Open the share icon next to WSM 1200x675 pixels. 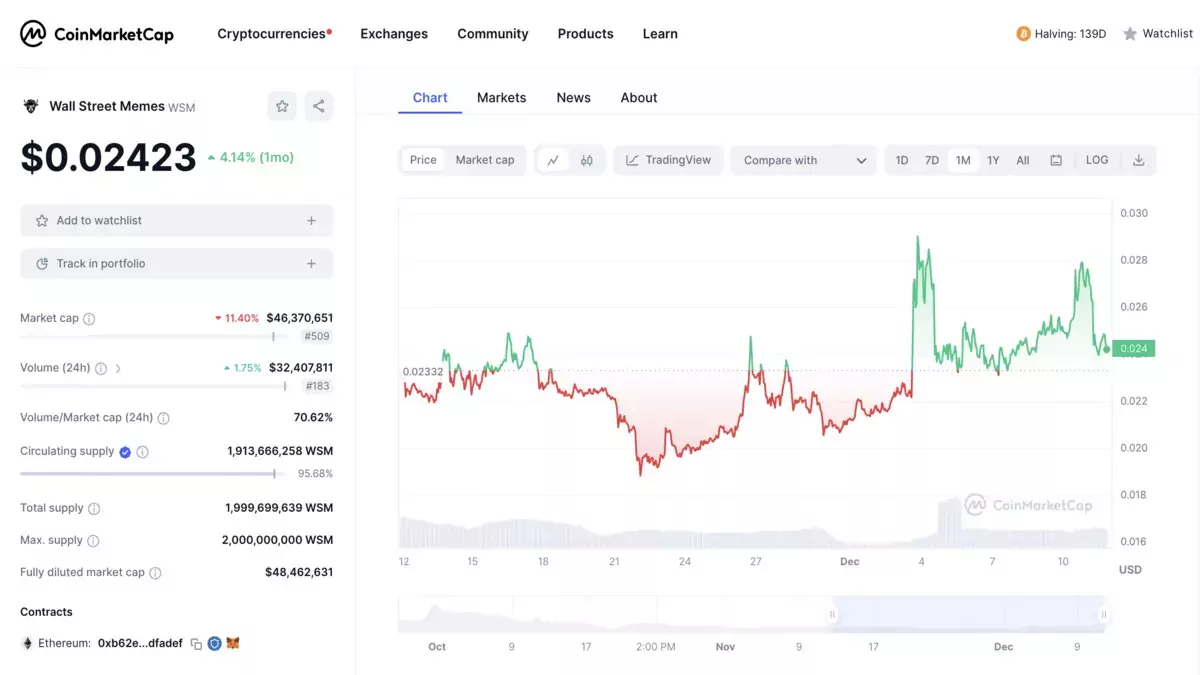(x=319, y=106)
